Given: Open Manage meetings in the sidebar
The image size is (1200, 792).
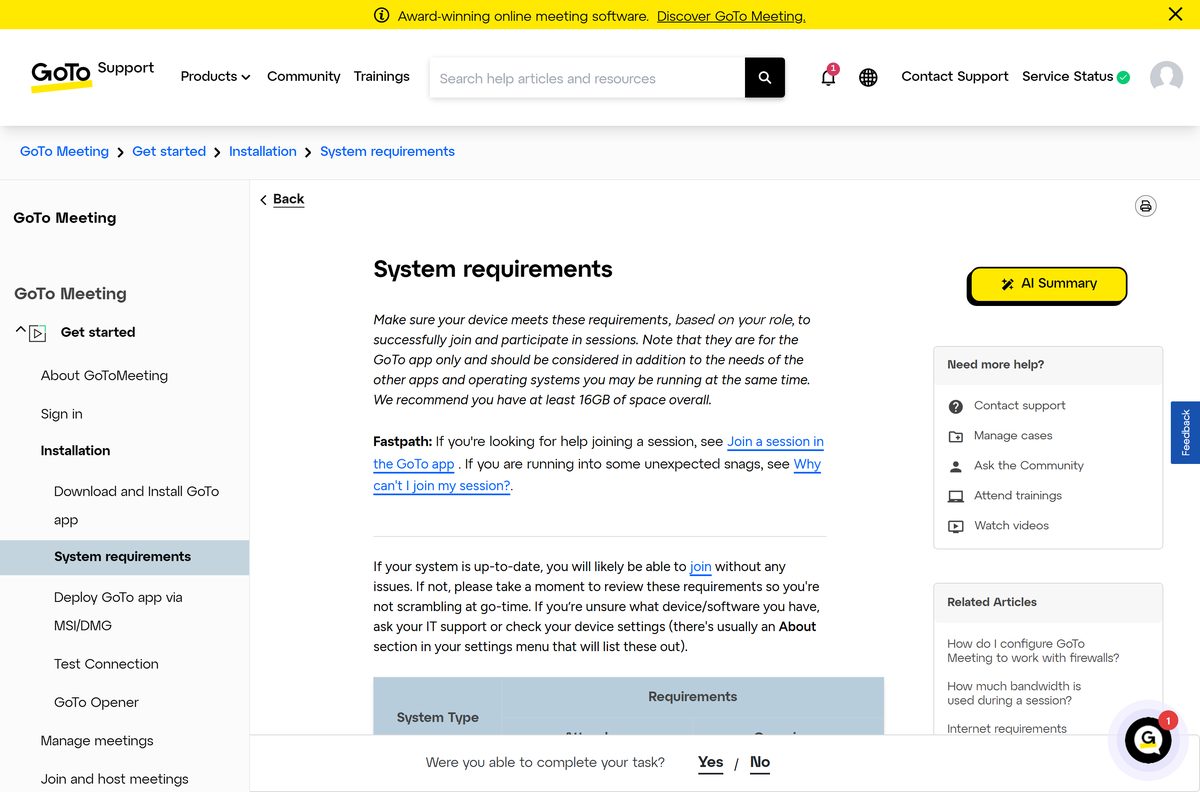Looking at the screenshot, I should click(x=97, y=741).
